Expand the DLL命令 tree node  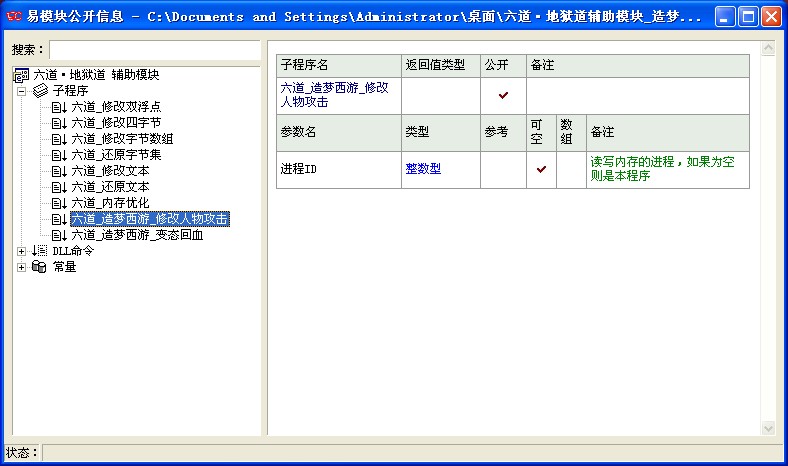[x=21, y=251]
